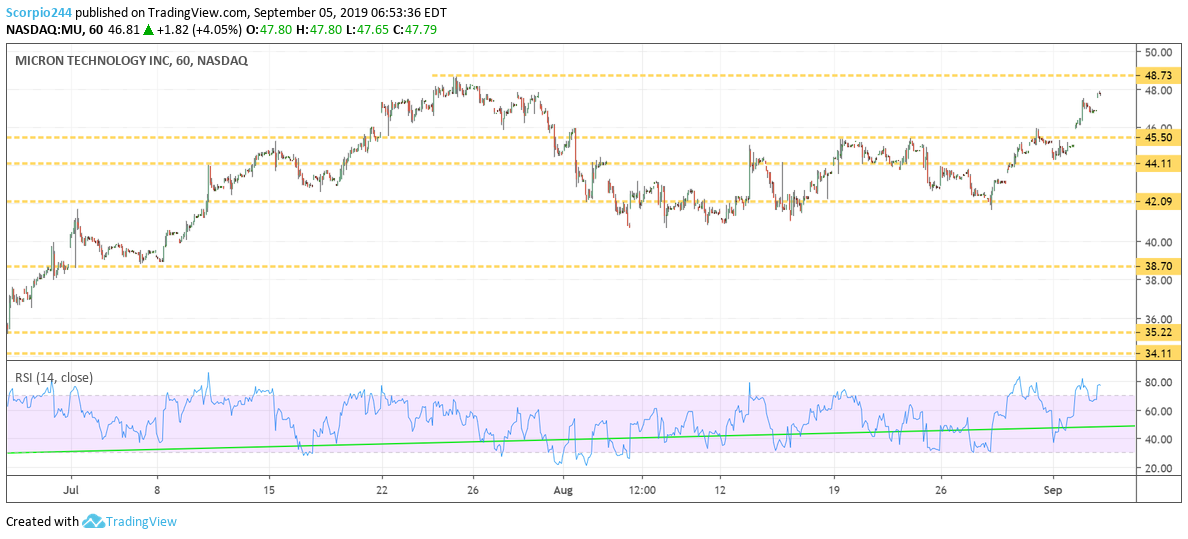Viewport: 1188px width, 539px height.
Task: Click the Jul date on time axis
Action: pyautogui.click(x=70, y=490)
